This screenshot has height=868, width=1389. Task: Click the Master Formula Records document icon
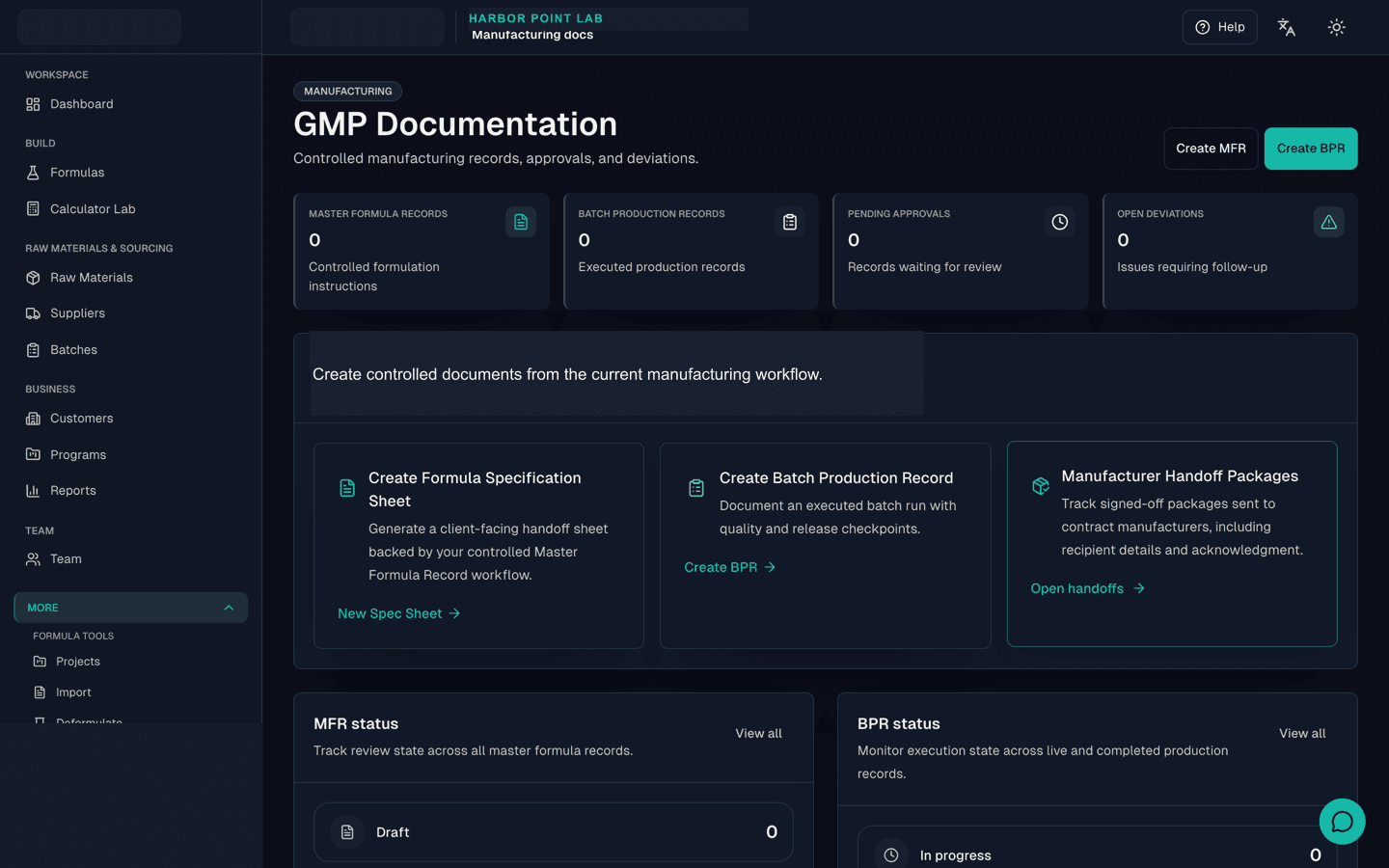click(521, 222)
